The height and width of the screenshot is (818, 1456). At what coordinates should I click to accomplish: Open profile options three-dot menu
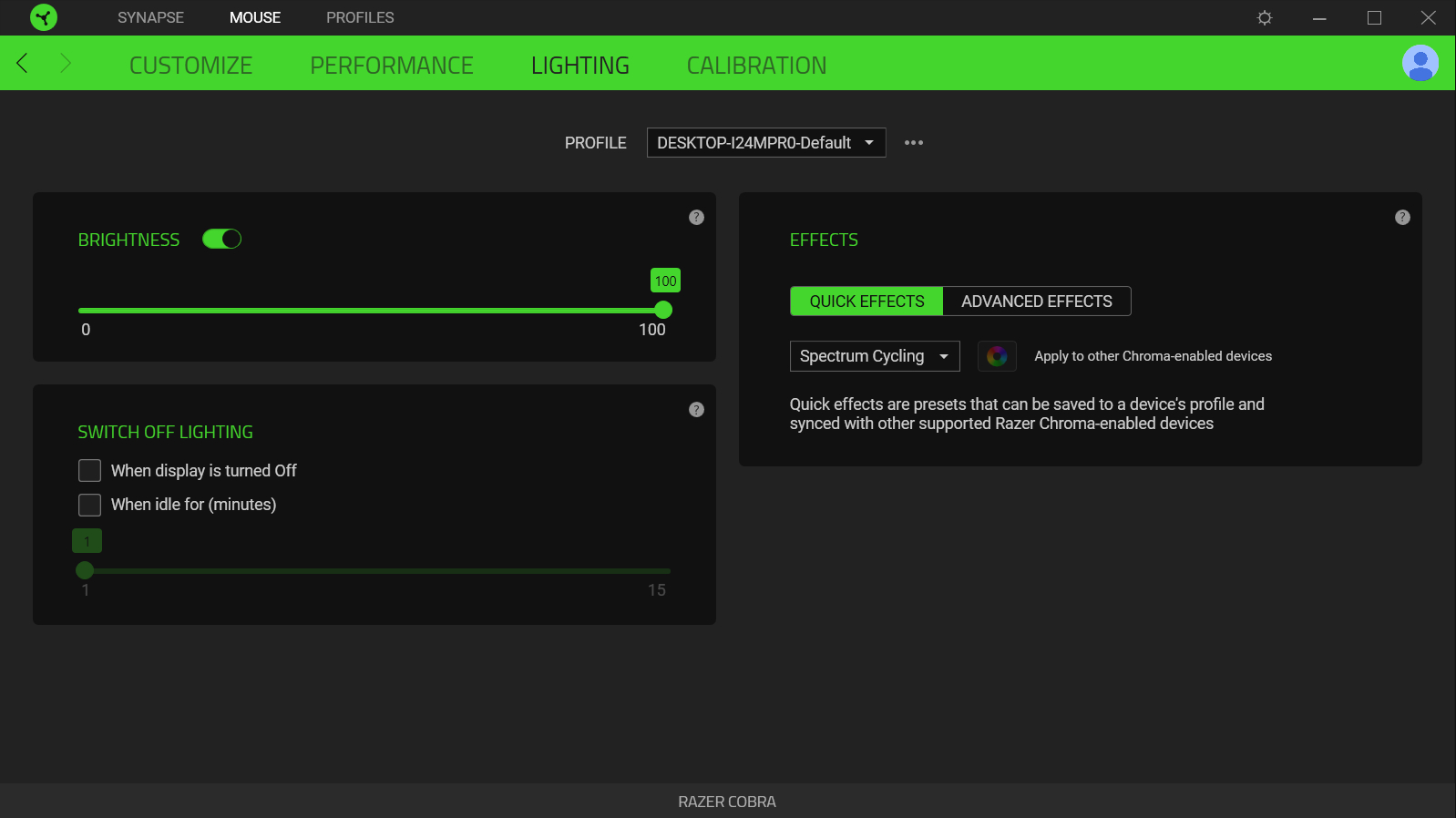[914, 143]
